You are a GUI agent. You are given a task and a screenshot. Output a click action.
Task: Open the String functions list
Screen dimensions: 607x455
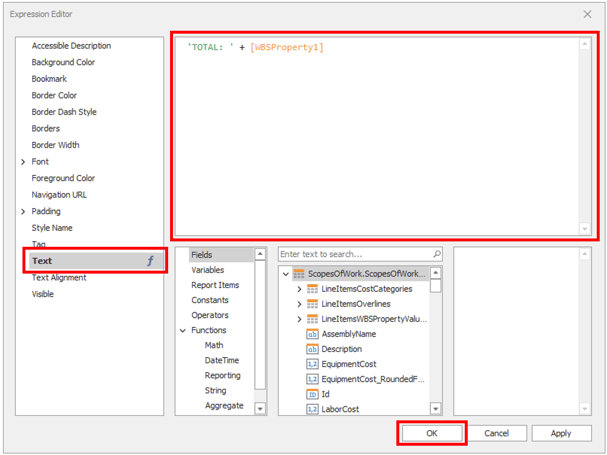point(216,390)
